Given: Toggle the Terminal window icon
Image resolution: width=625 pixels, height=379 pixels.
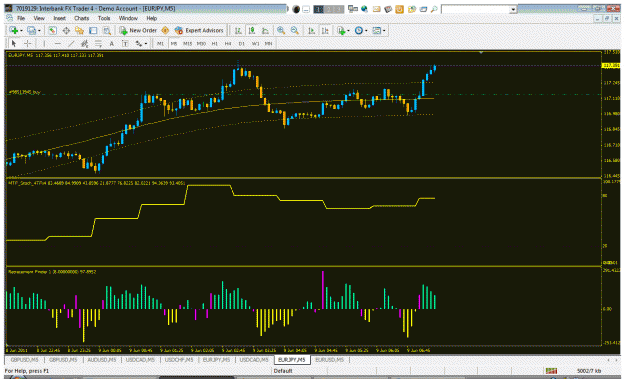Looking at the screenshot, I should [x=93, y=30].
